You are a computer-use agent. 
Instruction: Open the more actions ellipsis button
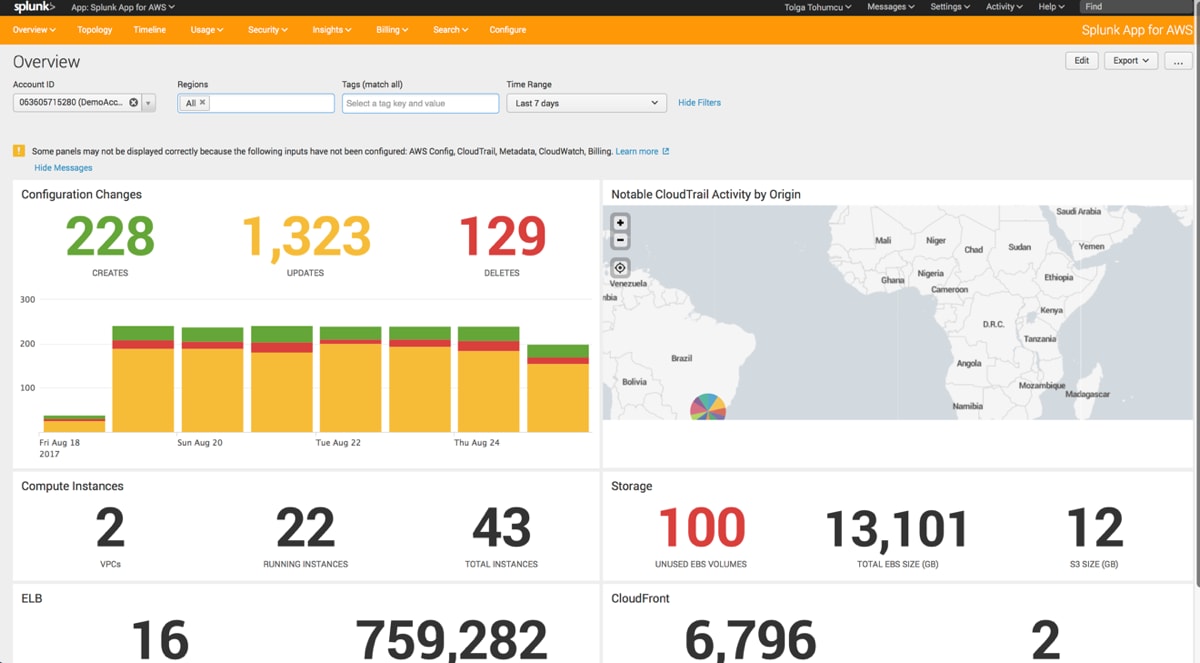point(1178,61)
